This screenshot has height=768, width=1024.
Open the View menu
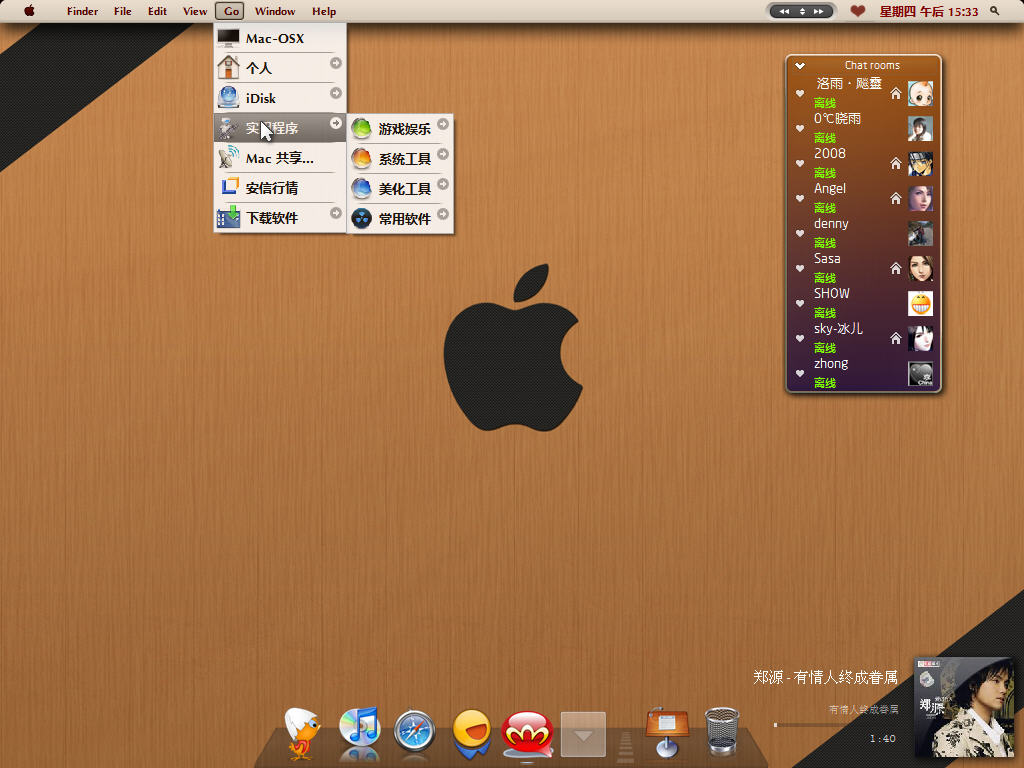tap(195, 11)
